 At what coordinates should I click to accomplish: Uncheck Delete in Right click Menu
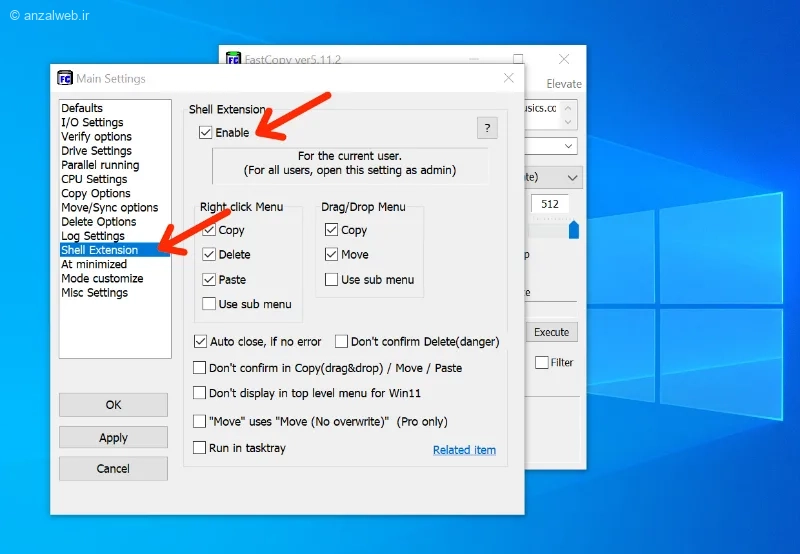[x=209, y=254]
